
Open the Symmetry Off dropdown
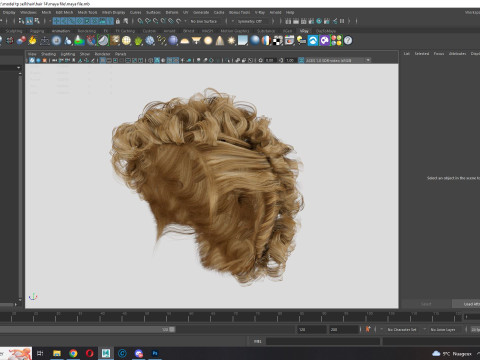coord(250,21)
